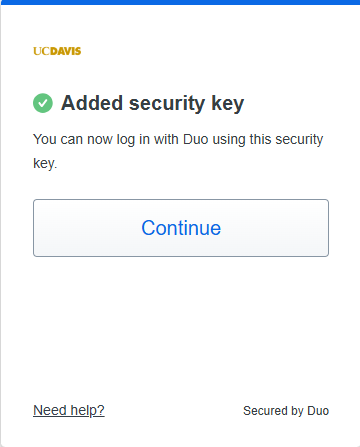Click the word Added in the heading
The image size is (360, 447).
click(x=92, y=103)
